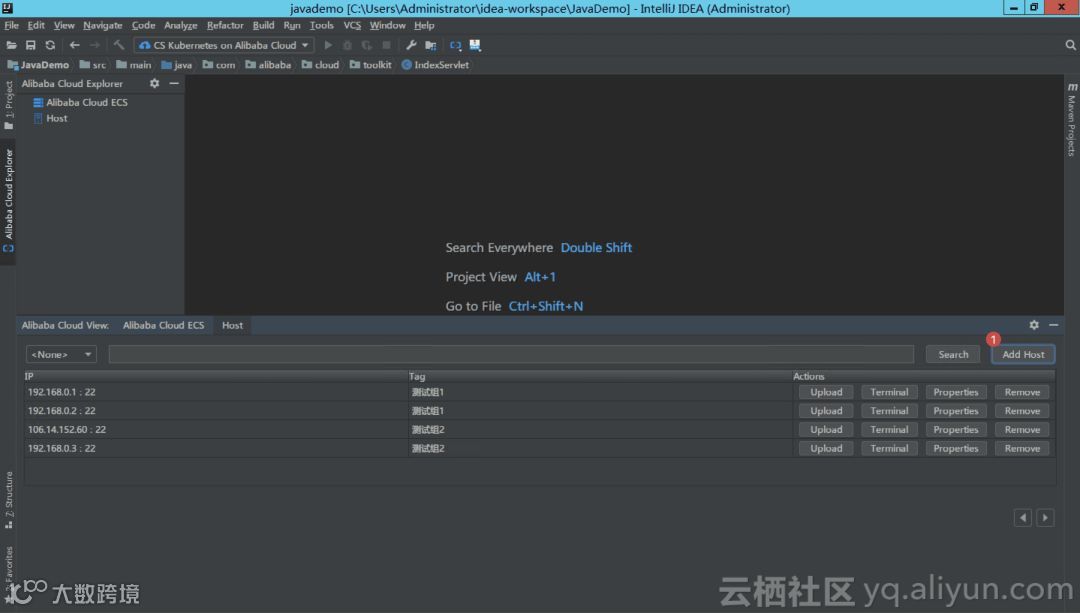Open the Refactor menu

click(x=225, y=25)
